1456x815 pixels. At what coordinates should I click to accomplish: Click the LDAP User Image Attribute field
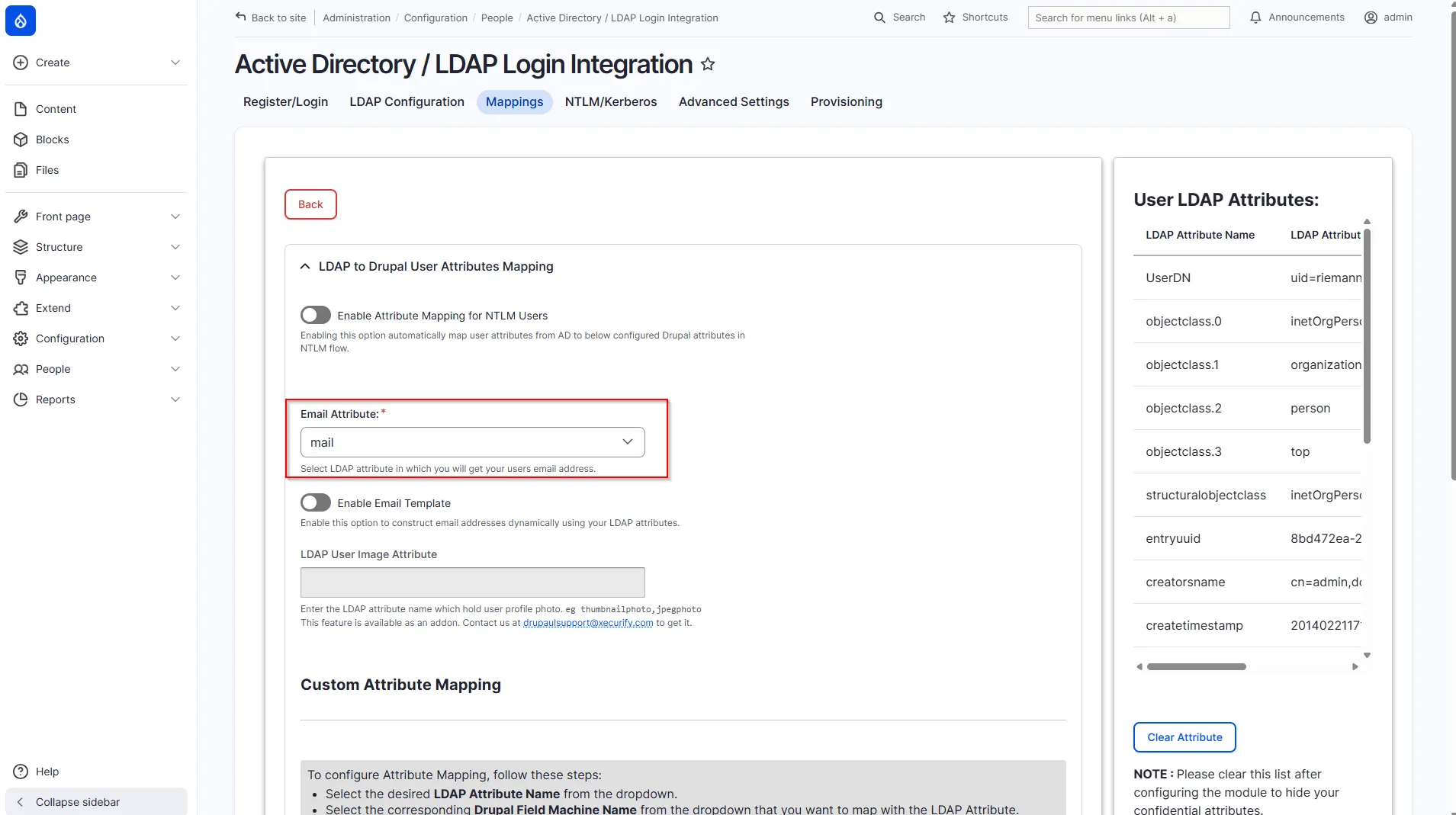pos(472,582)
